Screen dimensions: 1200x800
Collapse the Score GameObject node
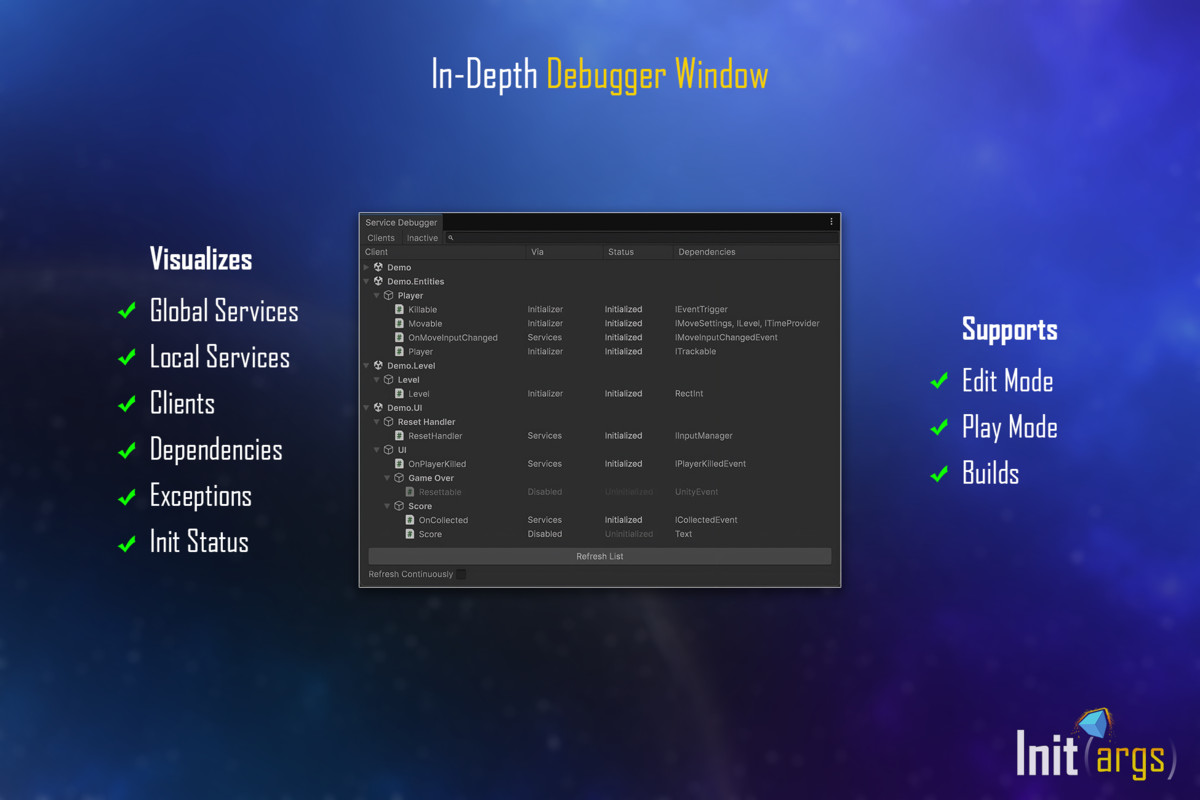[x=388, y=505]
